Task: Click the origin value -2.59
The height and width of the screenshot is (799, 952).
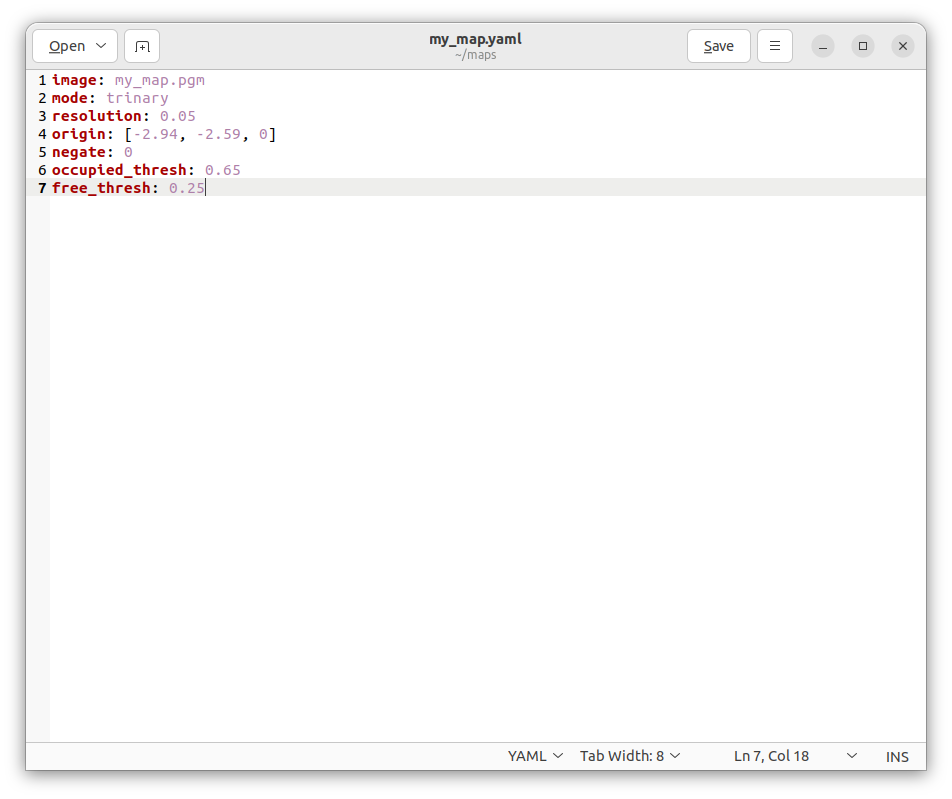Action: point(219,134)
